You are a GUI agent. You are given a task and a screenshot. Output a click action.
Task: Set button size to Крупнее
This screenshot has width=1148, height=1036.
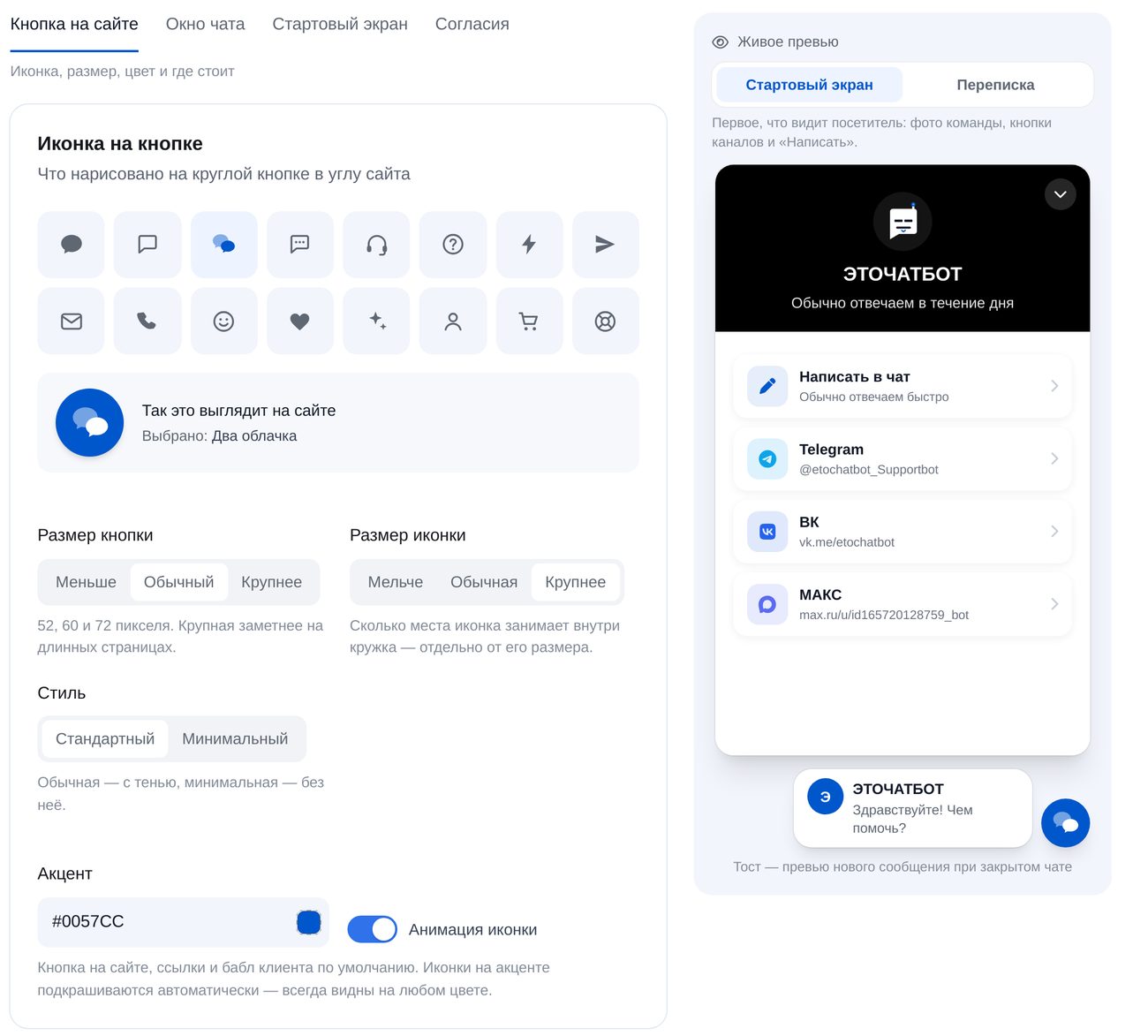tap(272, 582)
